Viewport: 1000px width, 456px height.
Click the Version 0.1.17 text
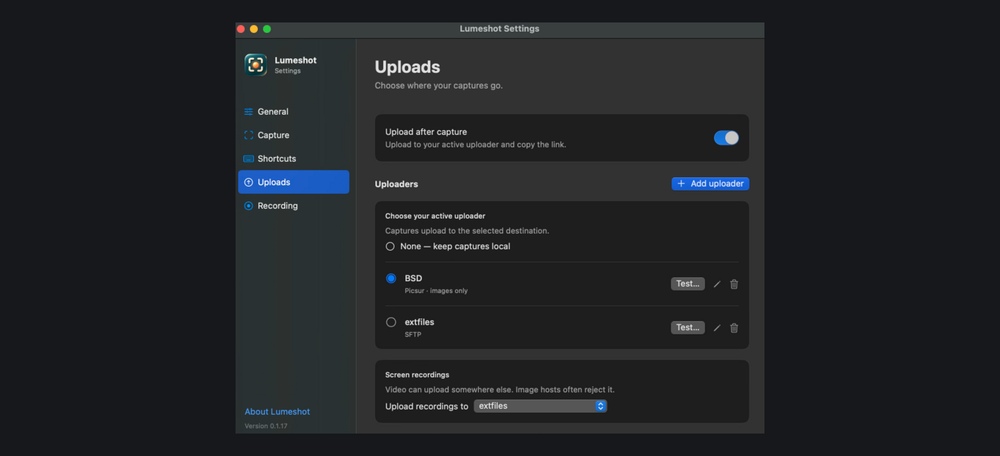(x=266, y=426)
